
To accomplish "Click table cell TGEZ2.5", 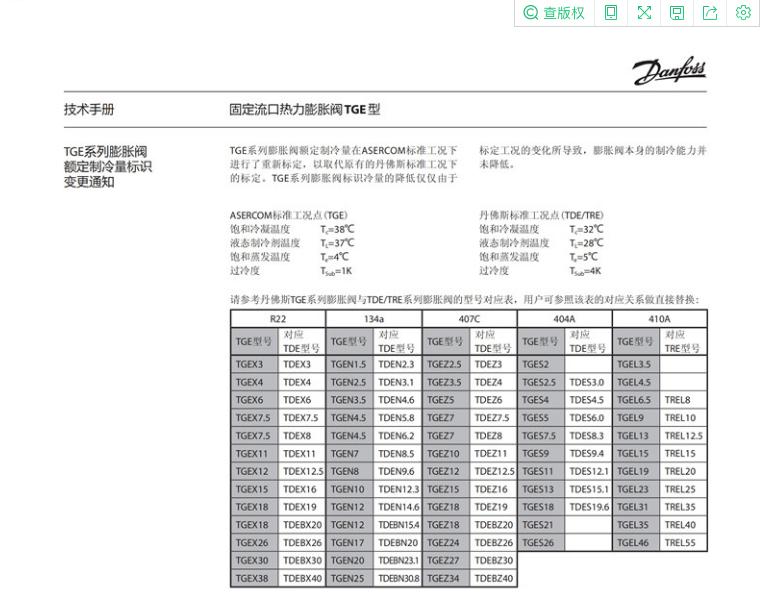I will click(446, 364).
